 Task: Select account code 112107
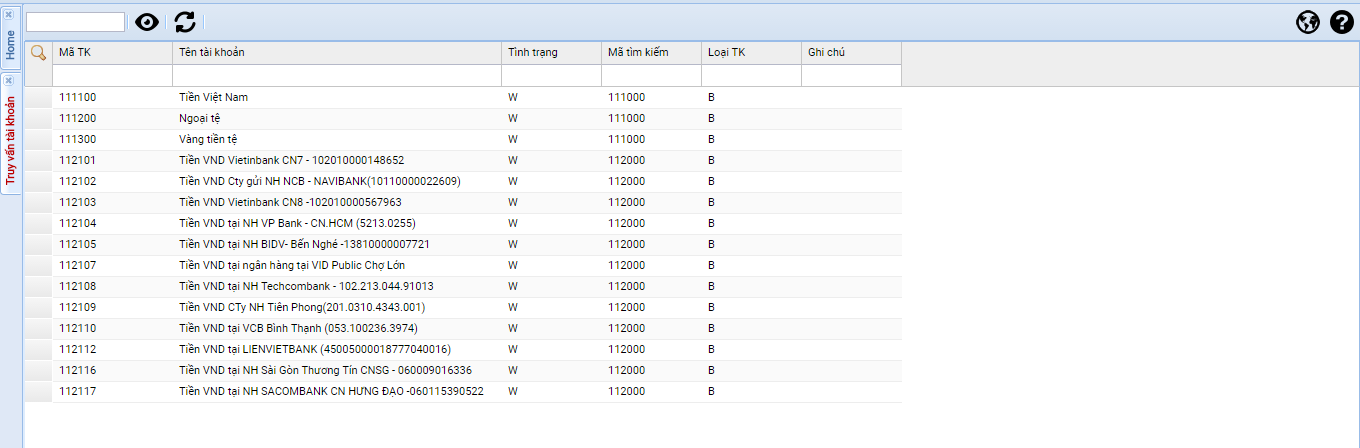pos(78,265)
